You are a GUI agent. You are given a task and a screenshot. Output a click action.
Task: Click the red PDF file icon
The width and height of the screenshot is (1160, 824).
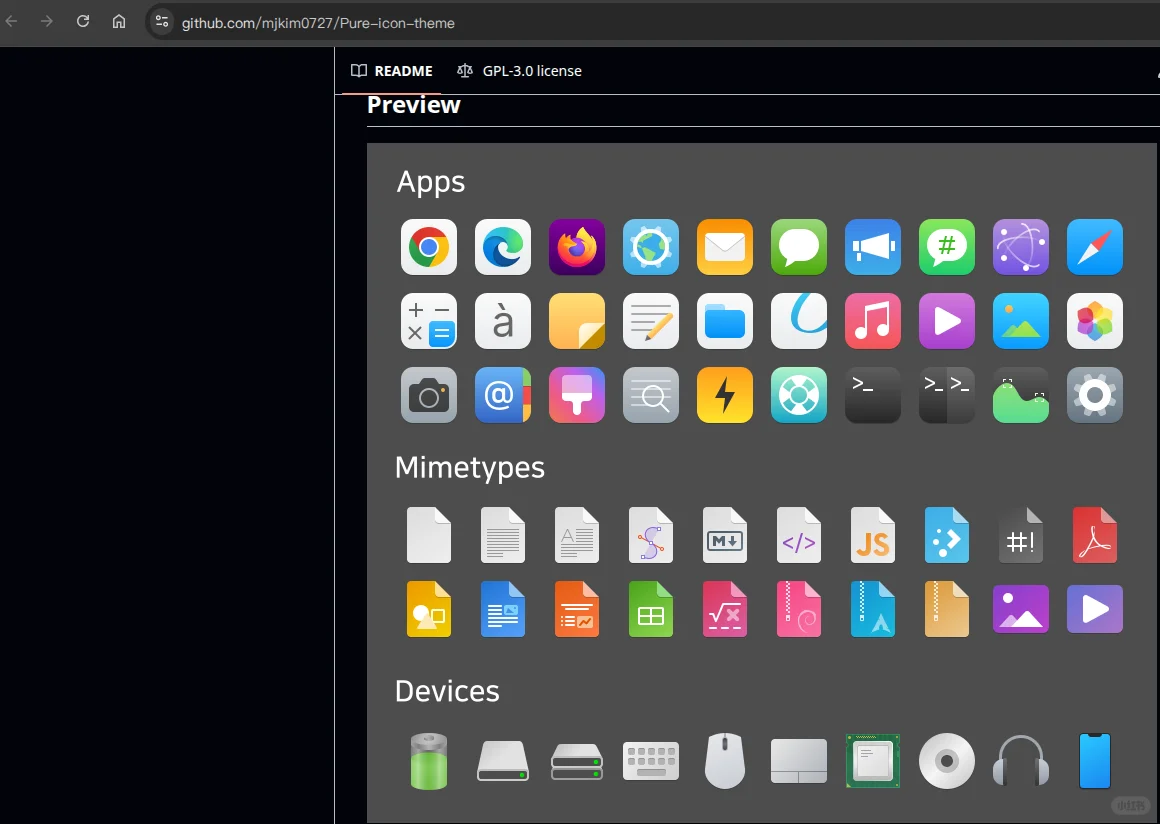point(1095,535)
